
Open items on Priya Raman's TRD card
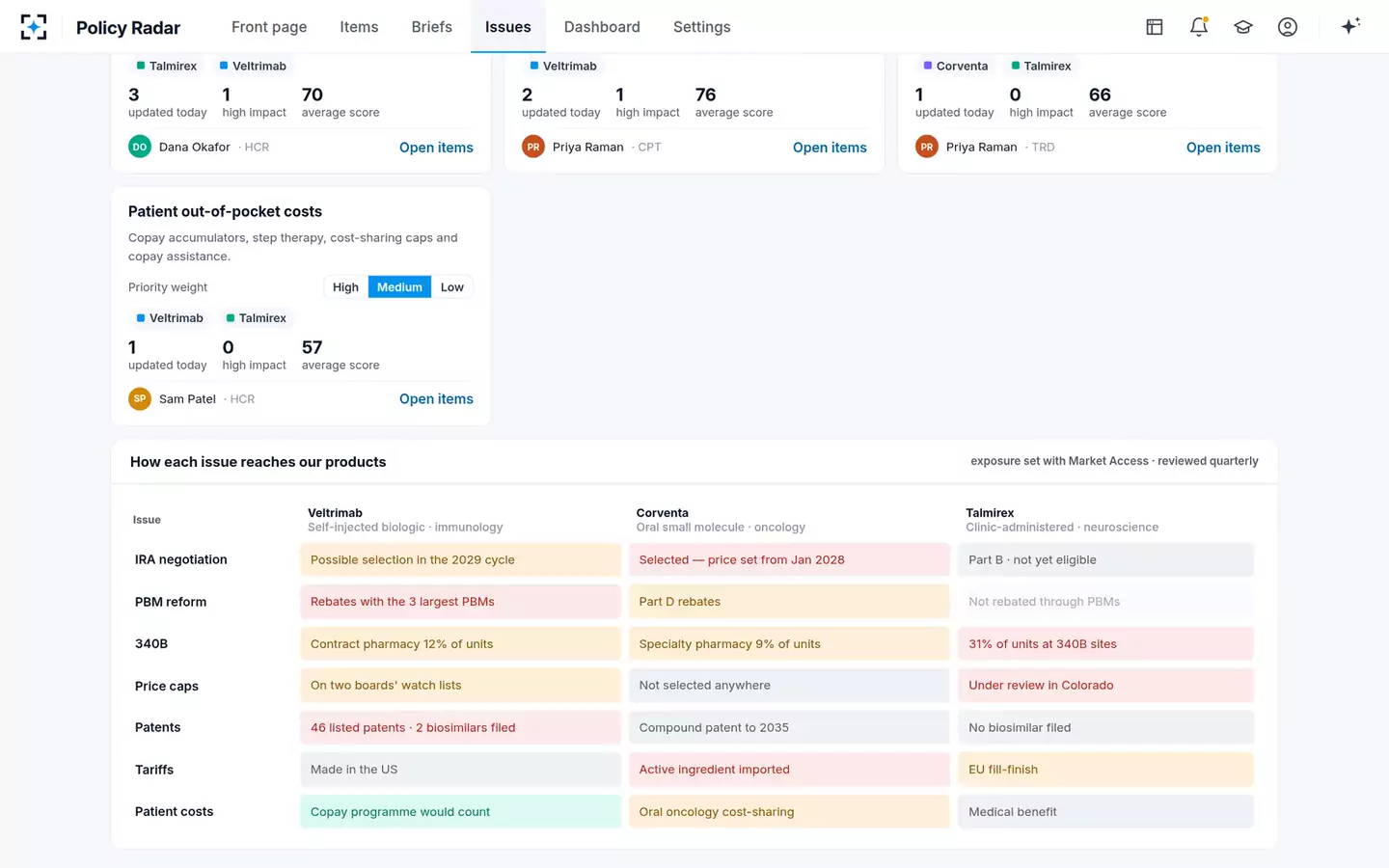click(x=1223, y=148)
